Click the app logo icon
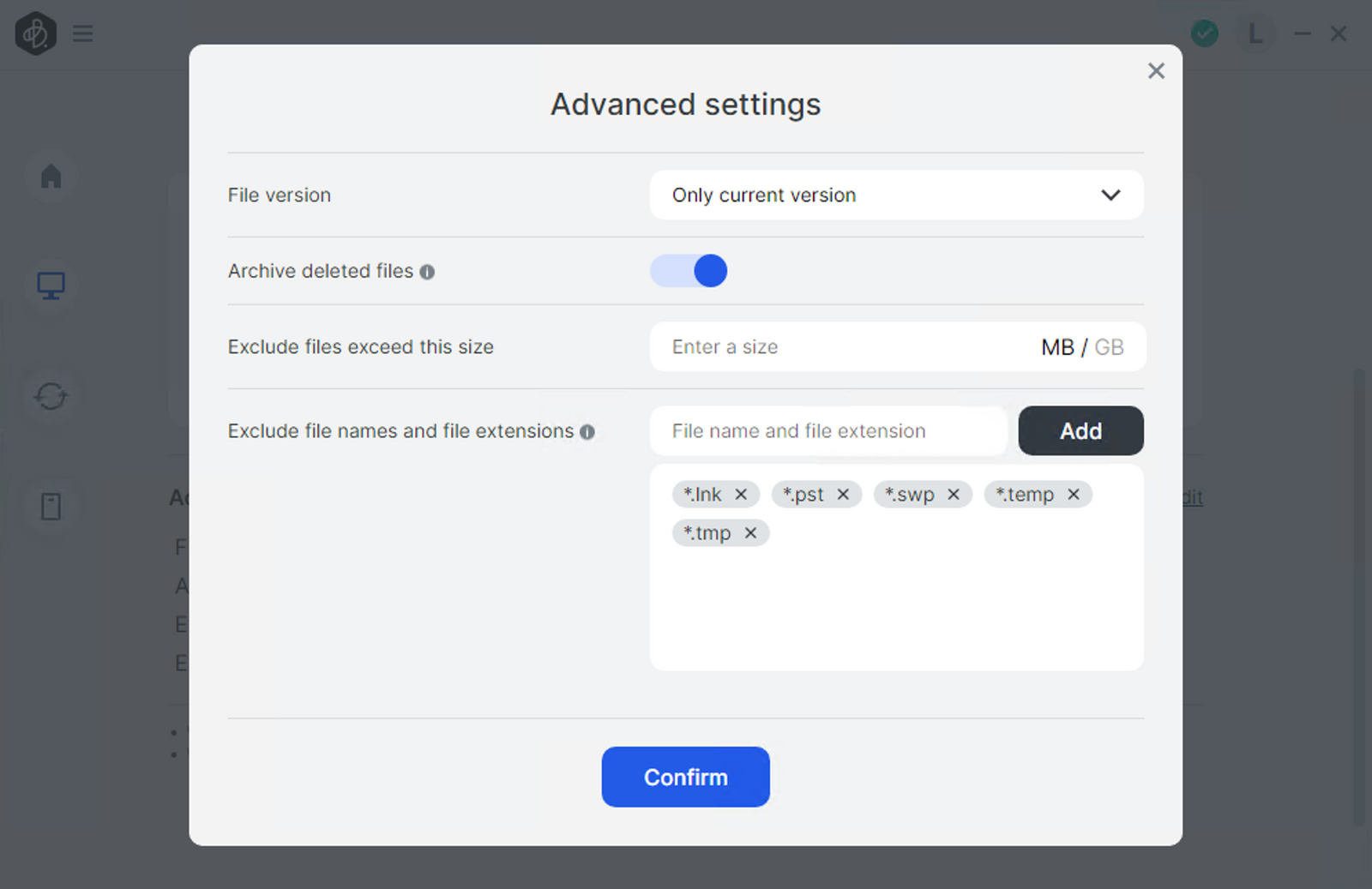This screenshot has width=1372, height=889. [36, 33]
